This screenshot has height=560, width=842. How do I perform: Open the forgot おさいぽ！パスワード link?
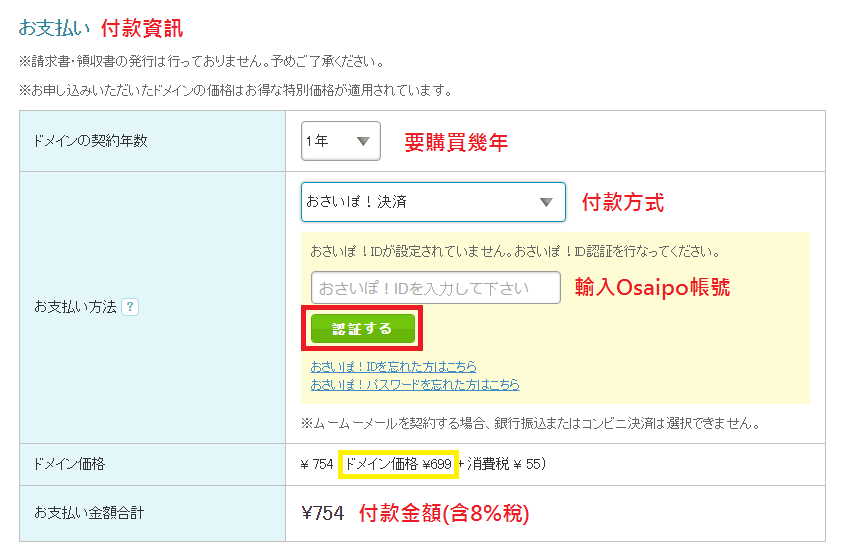[x=415, y=384]
